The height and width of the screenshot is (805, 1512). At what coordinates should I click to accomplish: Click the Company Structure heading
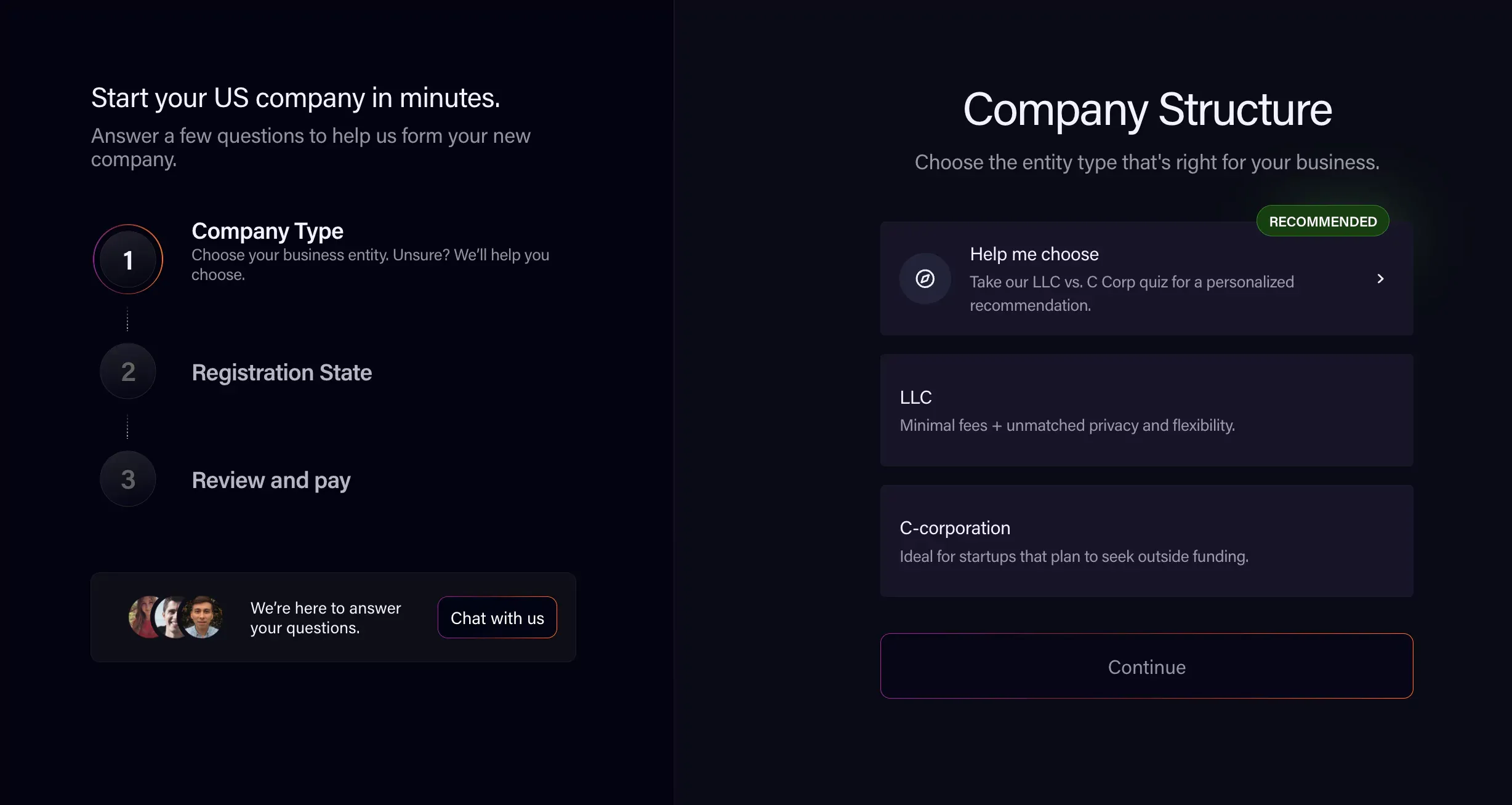[1147, 110]
